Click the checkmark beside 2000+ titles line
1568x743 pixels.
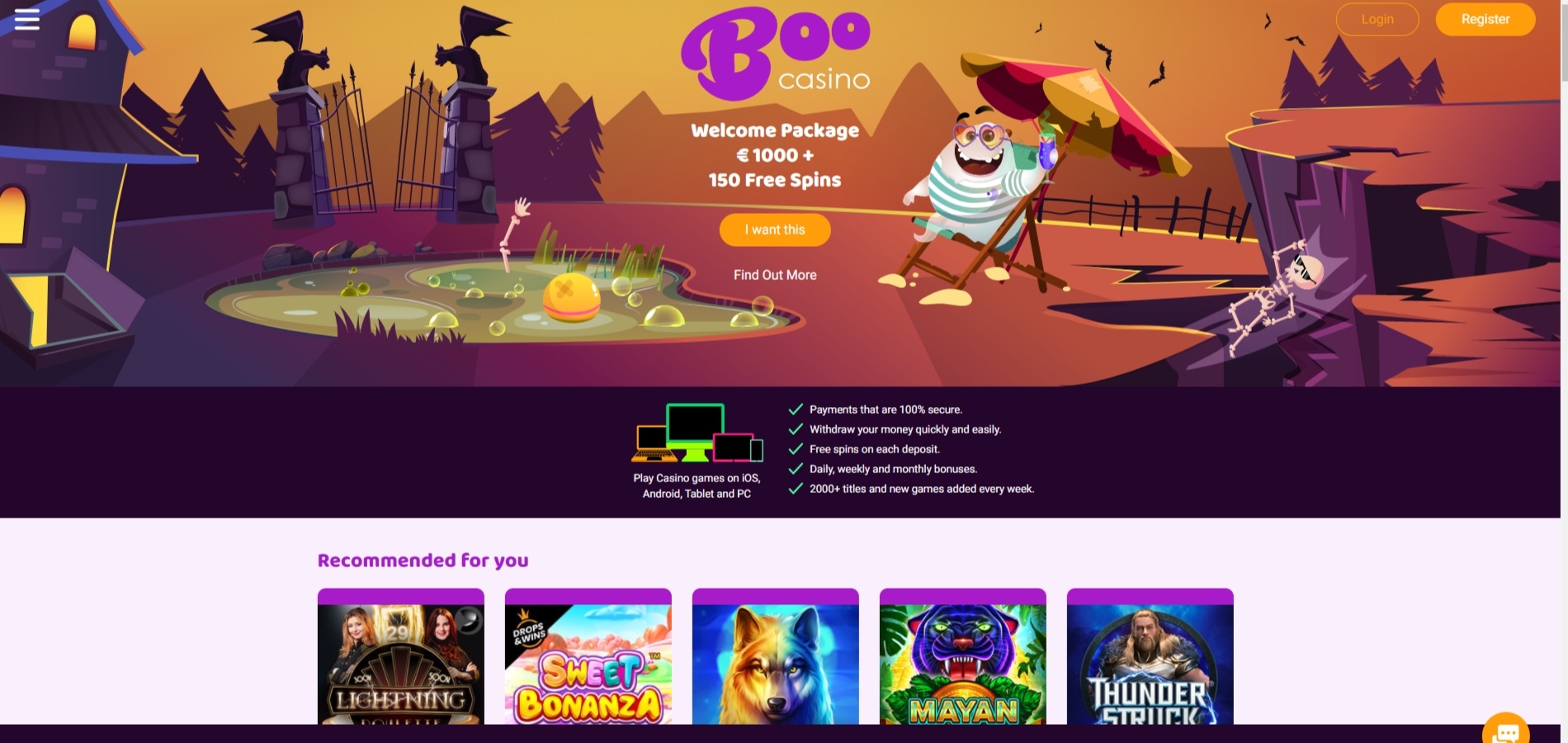tap(796, 489)
